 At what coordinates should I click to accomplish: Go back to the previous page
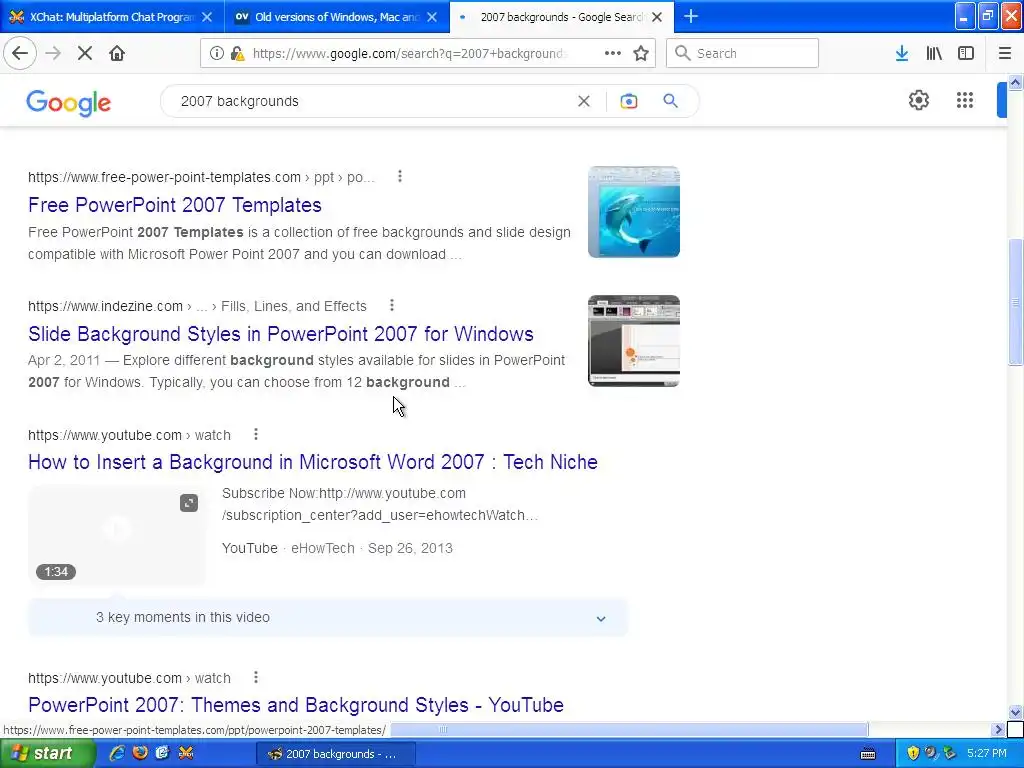point(20,54)
